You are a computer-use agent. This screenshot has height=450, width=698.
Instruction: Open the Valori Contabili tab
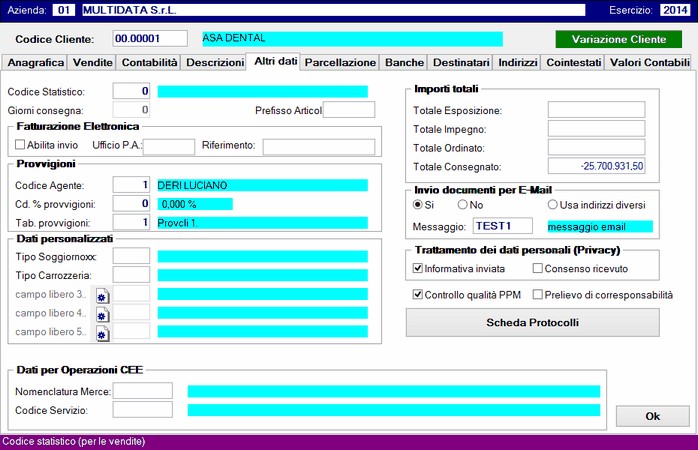[x=649, y=62]
